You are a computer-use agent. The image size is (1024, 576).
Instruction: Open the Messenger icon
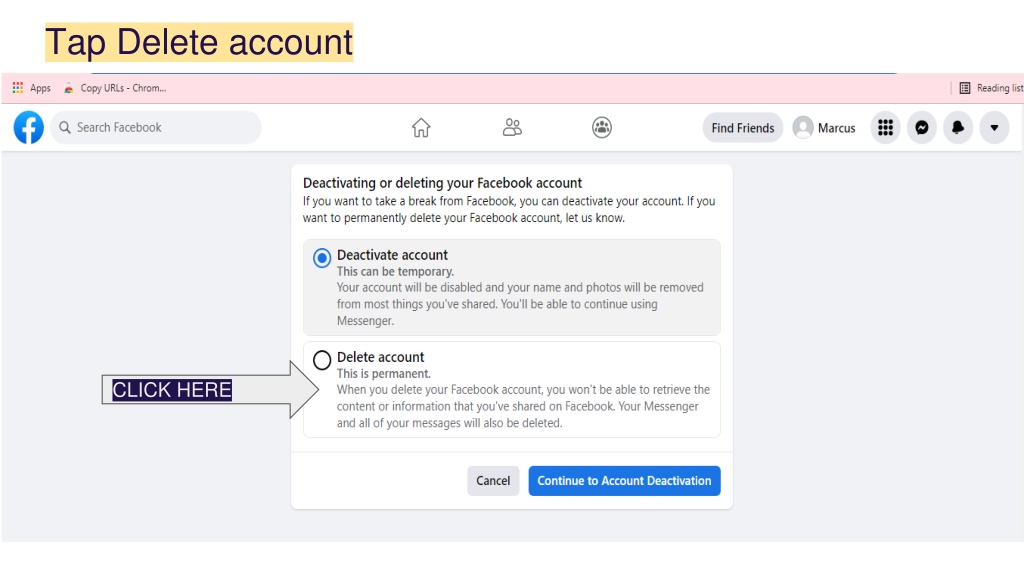921,127
